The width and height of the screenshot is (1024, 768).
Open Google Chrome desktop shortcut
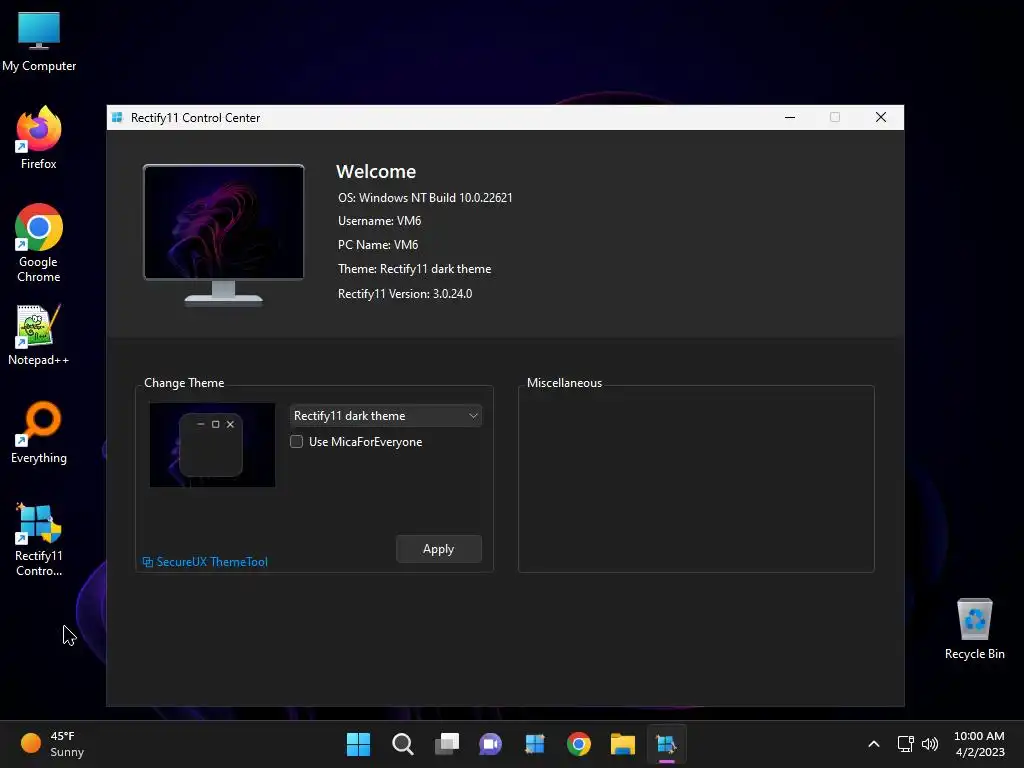pyautogui.click(x=39, y=243)
